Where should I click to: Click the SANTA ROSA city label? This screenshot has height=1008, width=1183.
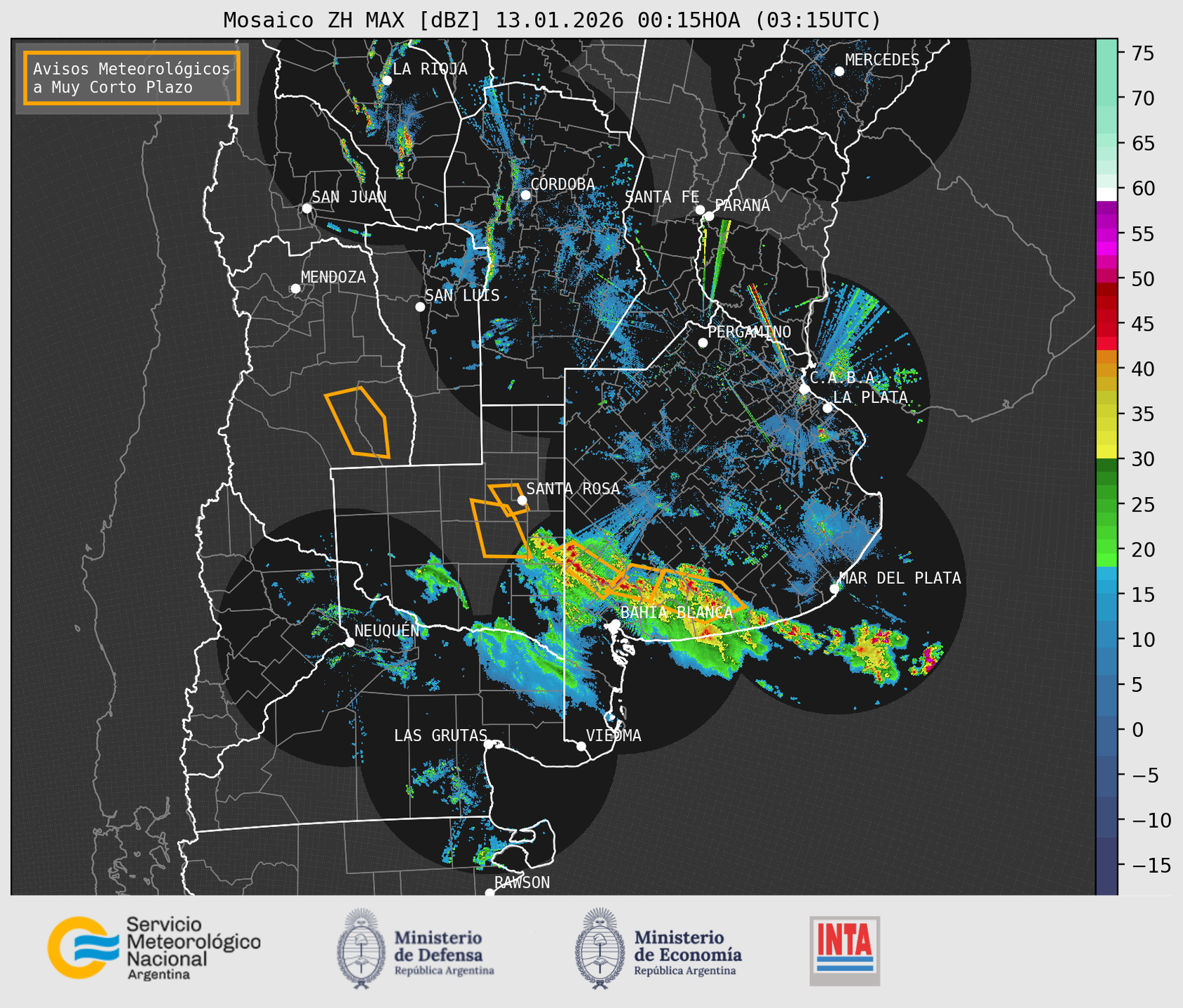coord(573,489)
